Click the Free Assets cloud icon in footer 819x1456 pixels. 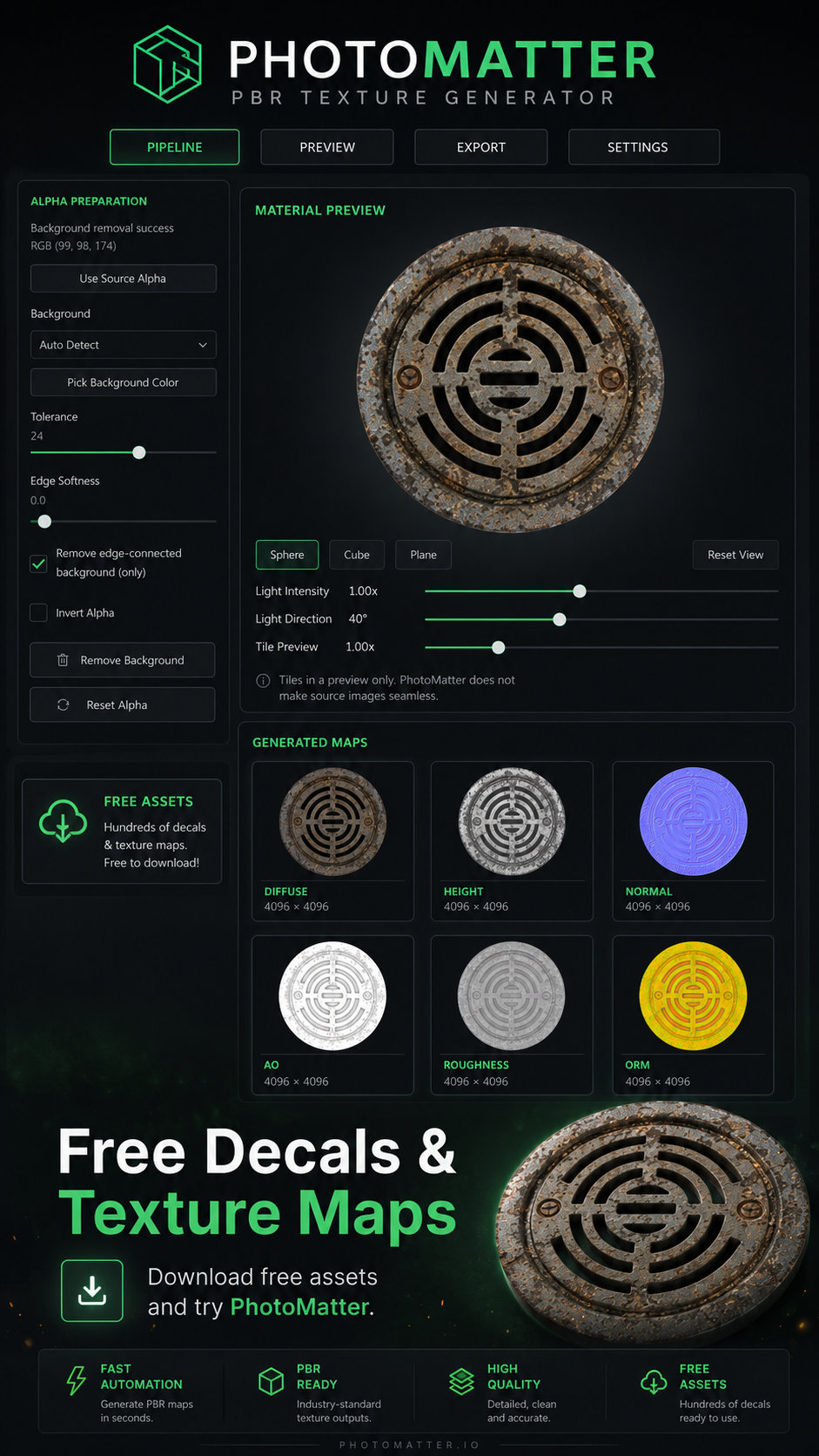654,1382
